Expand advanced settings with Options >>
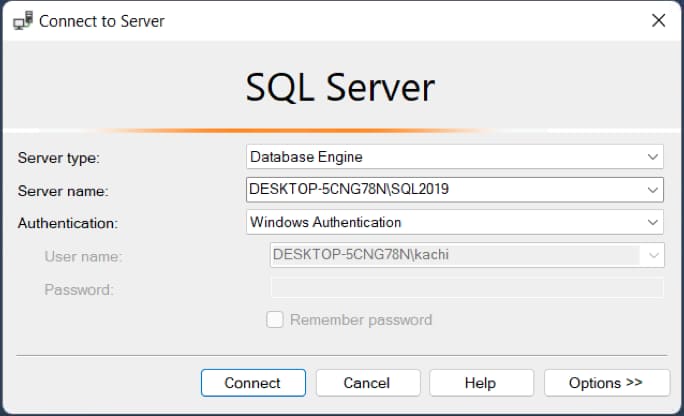 [606, 383]
